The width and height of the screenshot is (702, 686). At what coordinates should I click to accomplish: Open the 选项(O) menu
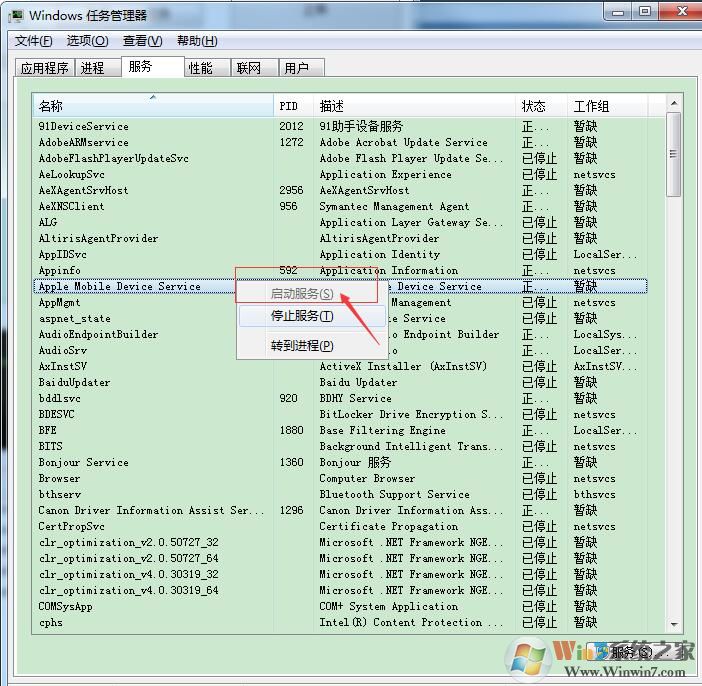(x=87, y=41)
